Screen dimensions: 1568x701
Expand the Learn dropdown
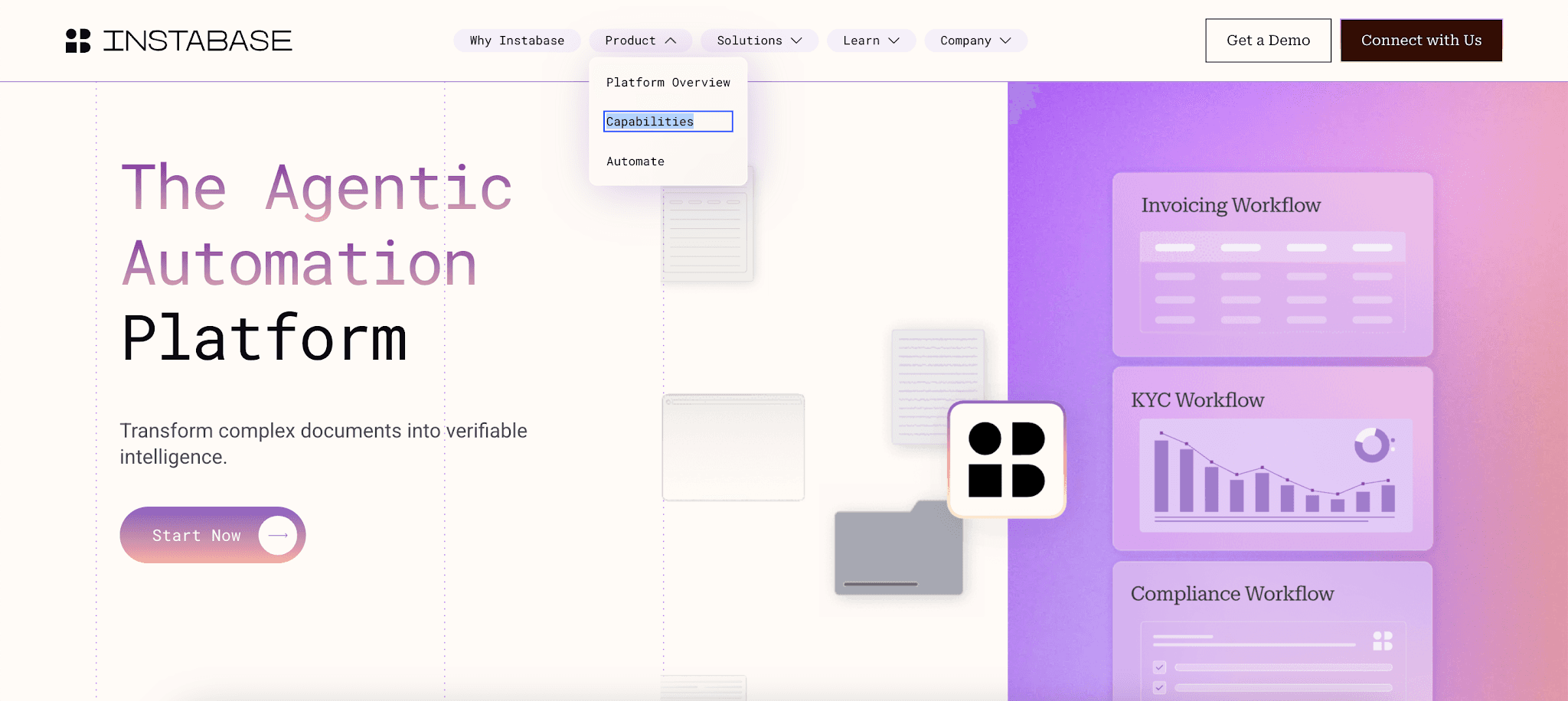point(871,41)
